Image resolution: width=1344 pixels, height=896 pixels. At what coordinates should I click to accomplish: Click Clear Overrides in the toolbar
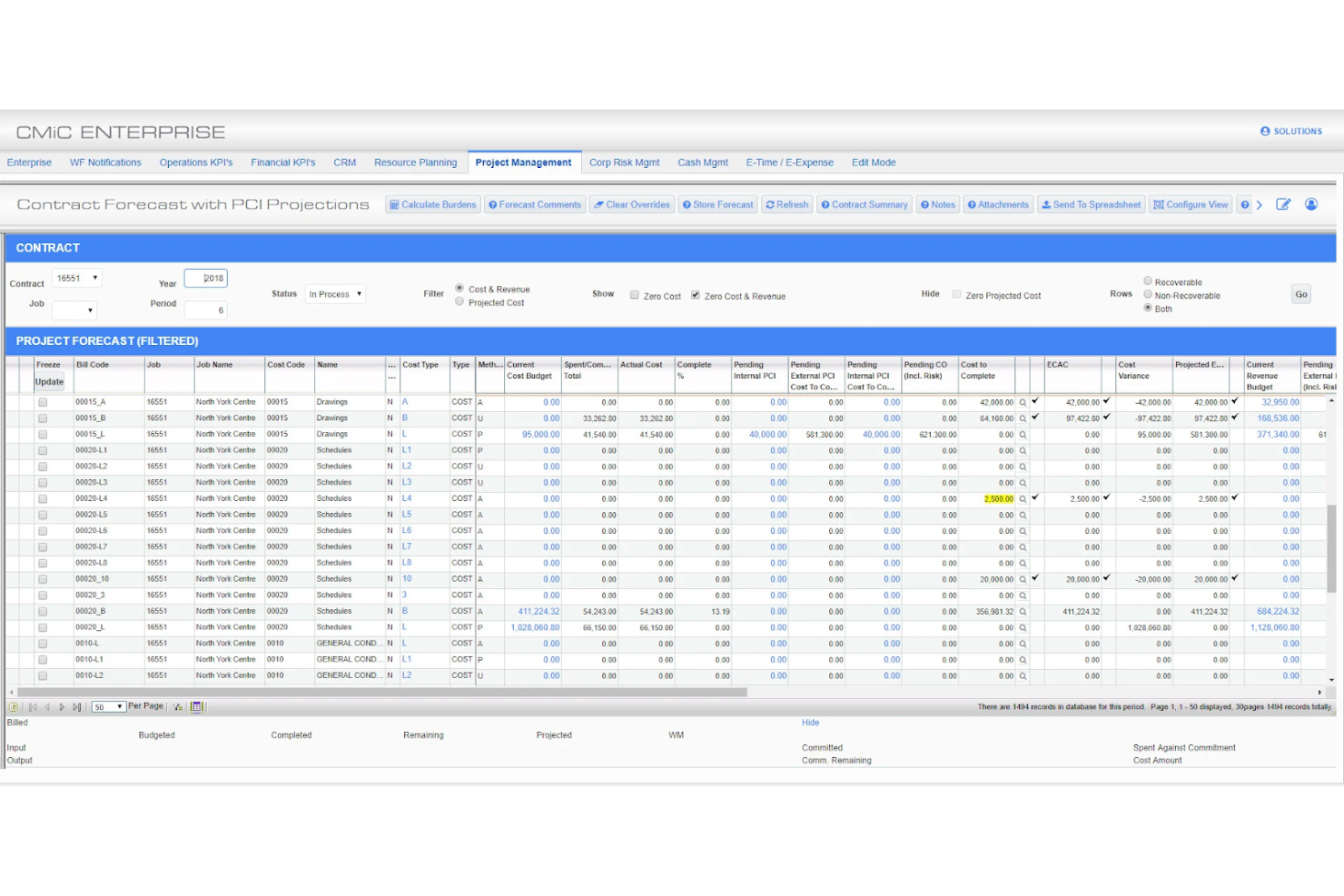click(x=632, y=205)
